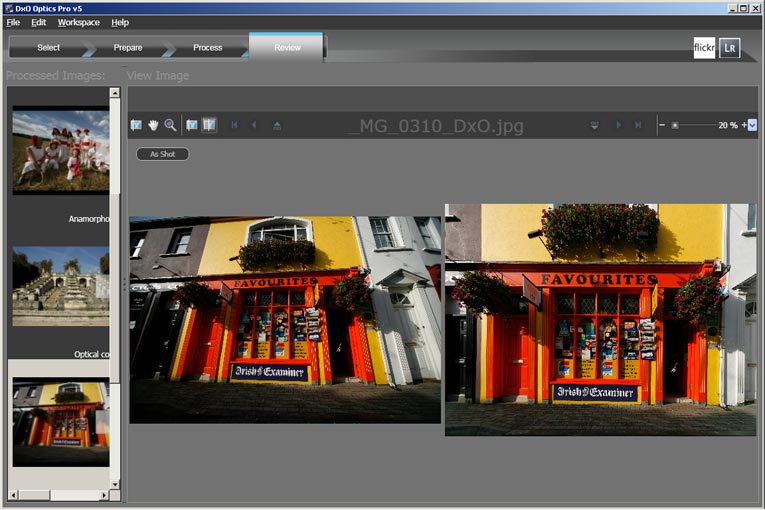Click the fit-image view icon in toolbar
765x510 pixels.
coord(136,125)
